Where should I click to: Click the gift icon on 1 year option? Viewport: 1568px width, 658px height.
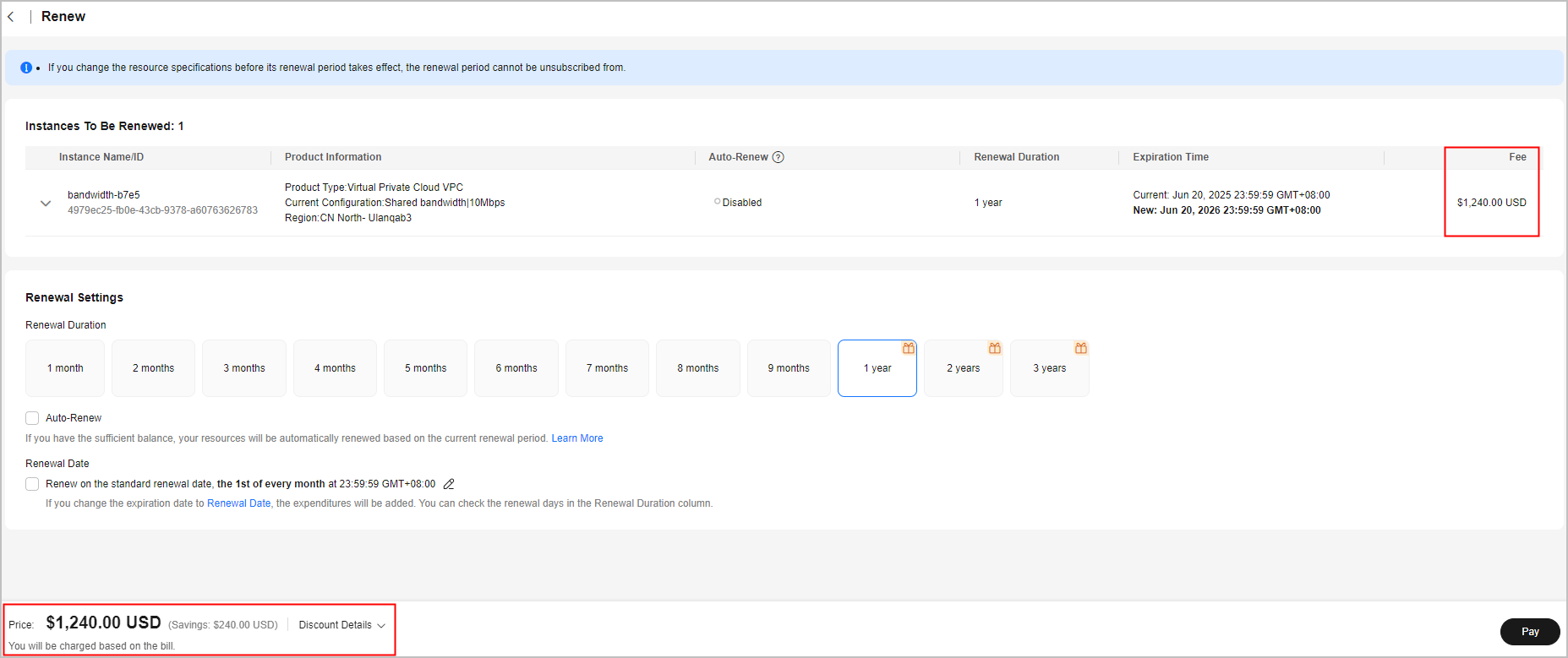coord(908,348)
